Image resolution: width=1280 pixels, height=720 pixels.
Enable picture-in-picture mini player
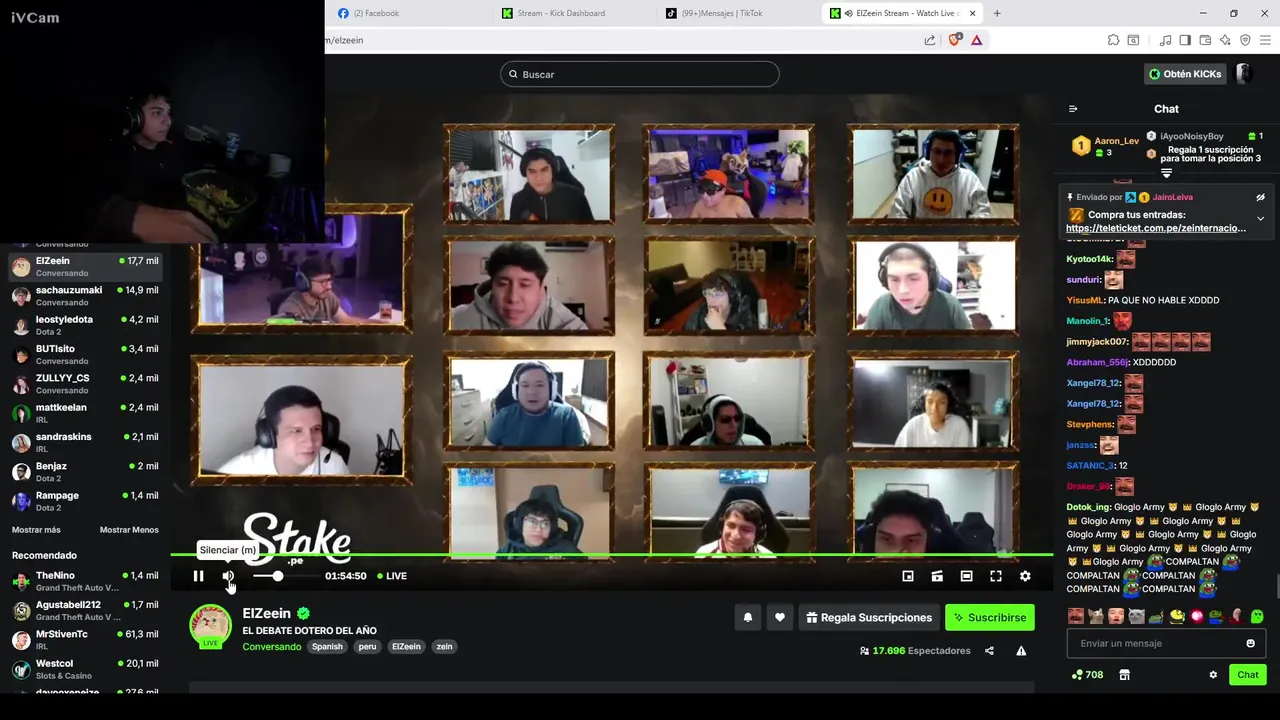point(908,576)
